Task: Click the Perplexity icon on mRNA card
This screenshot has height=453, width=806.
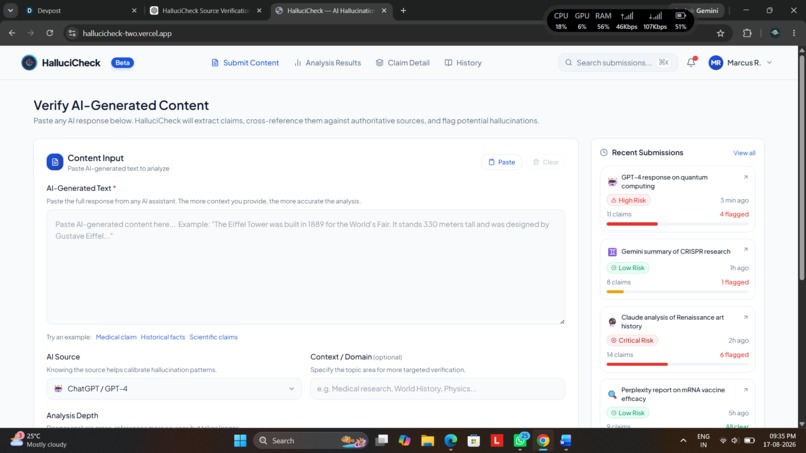Action: point(612,394)
